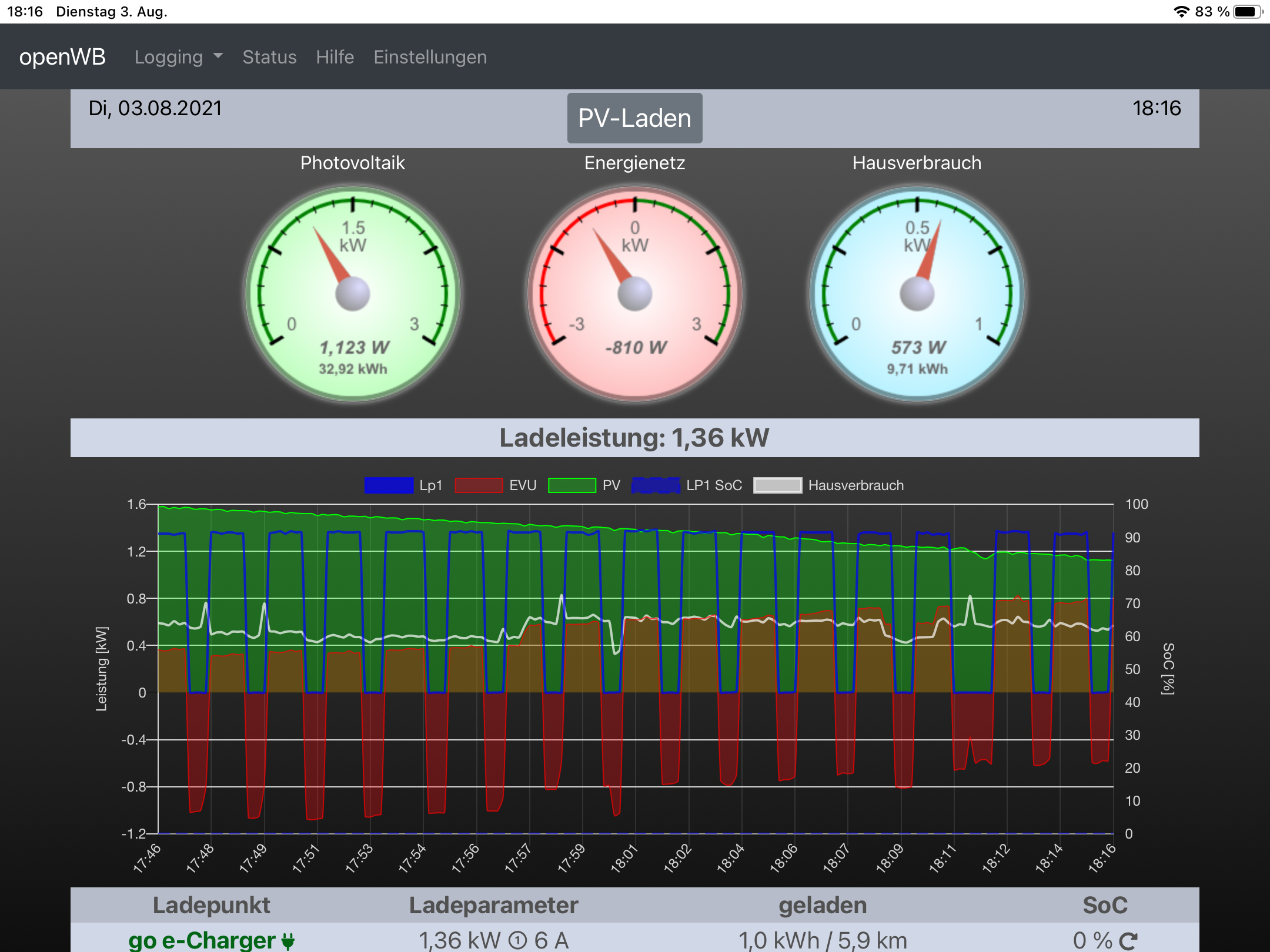Image resolution: width=1270 pixels, height=952 pixels.
Task: Click the Hilfe link
Action: [x=335, y=57]
